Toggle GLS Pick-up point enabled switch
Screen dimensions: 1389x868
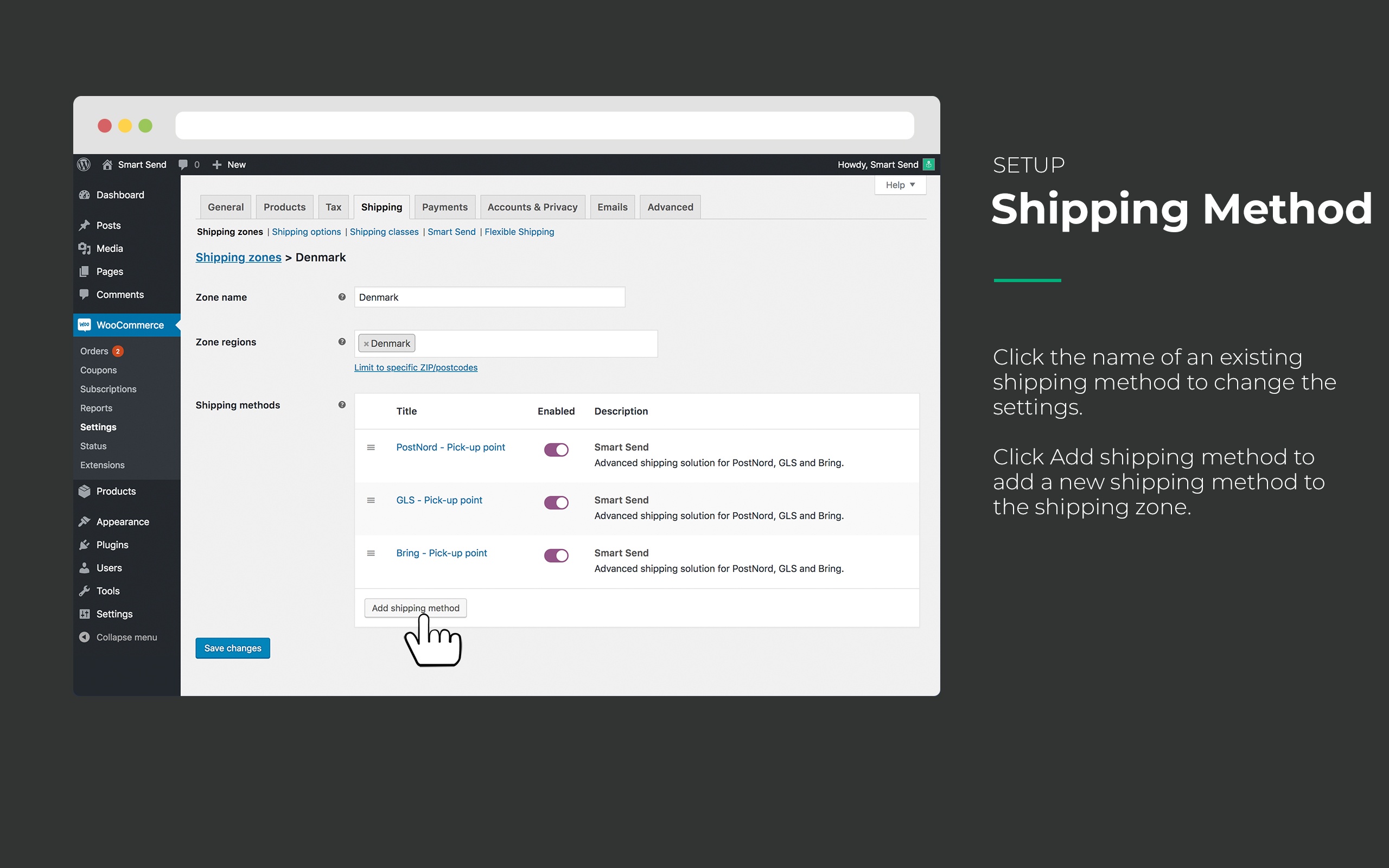point(556,501)
